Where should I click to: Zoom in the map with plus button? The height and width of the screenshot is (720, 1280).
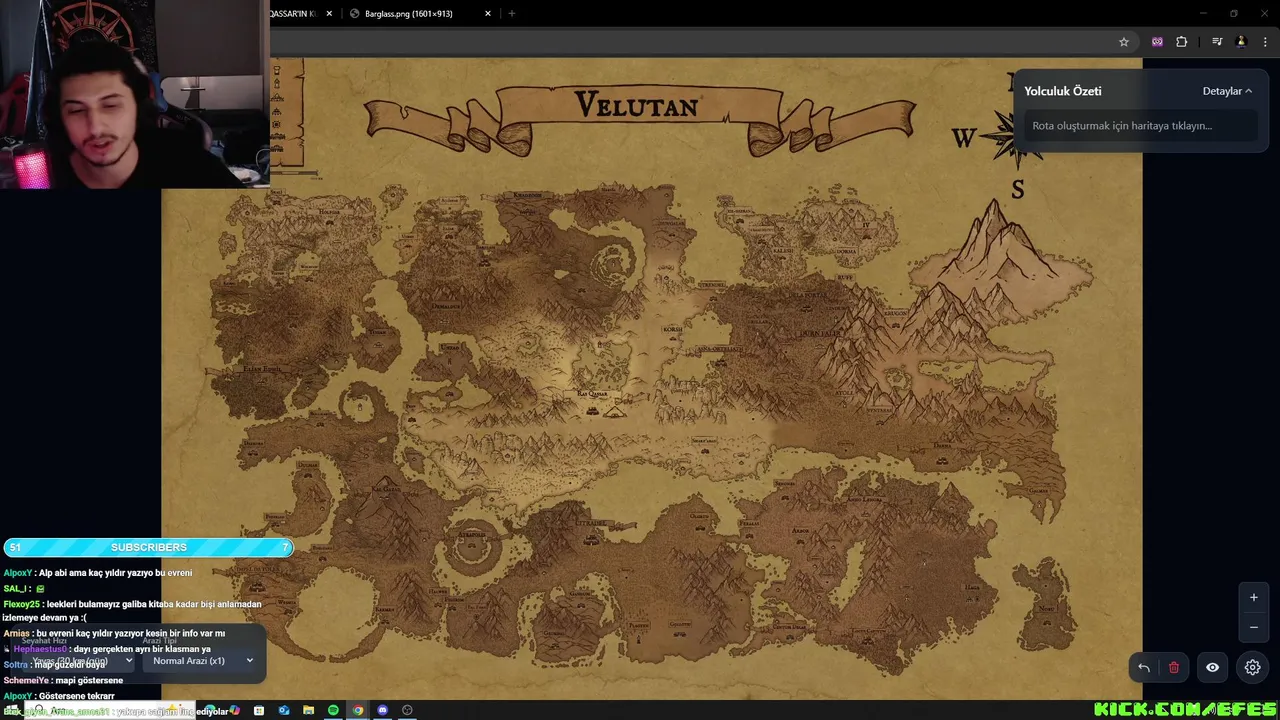point(1253,598)
